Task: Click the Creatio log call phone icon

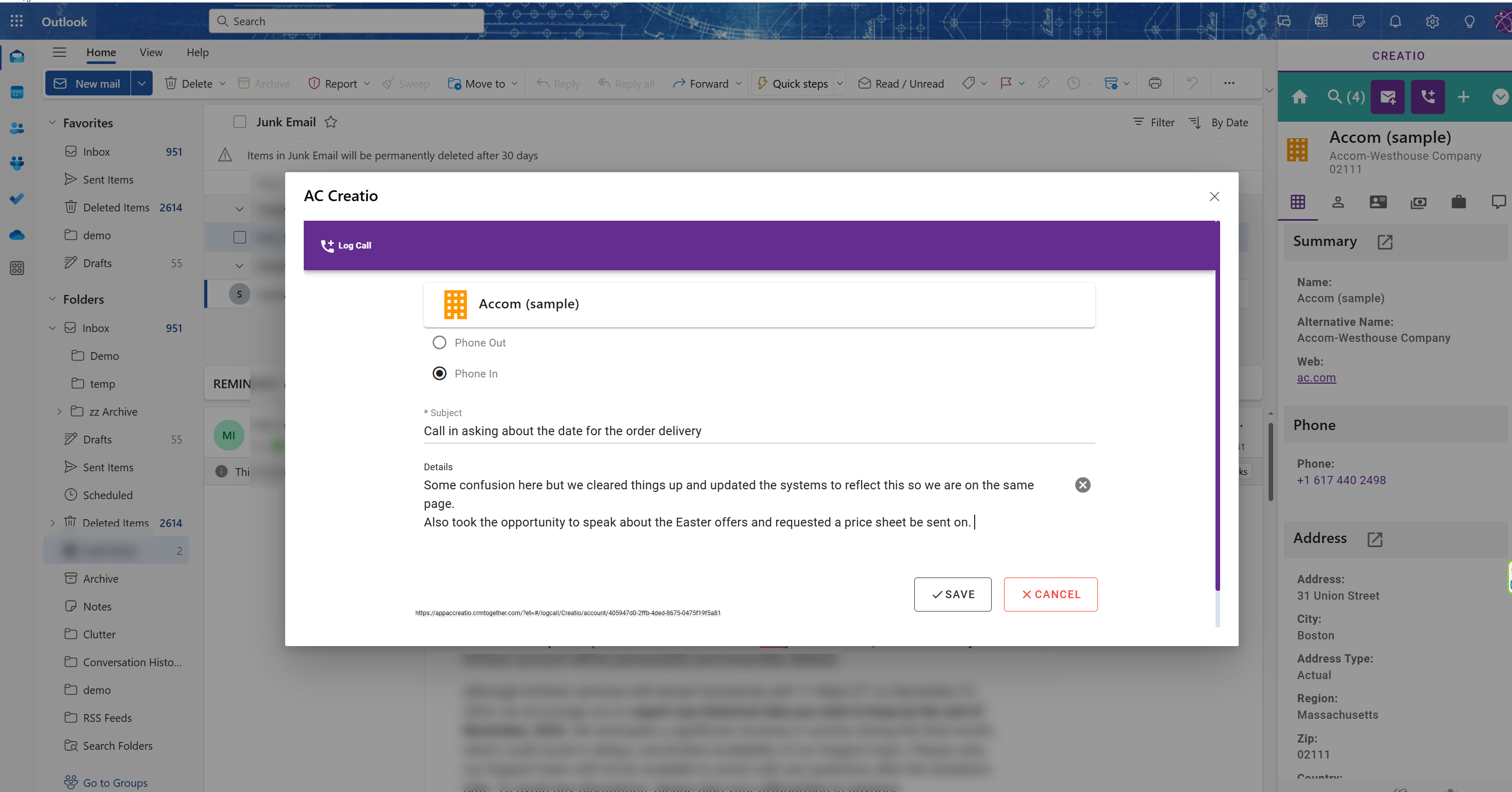Action: click(x=1428, y=97)
